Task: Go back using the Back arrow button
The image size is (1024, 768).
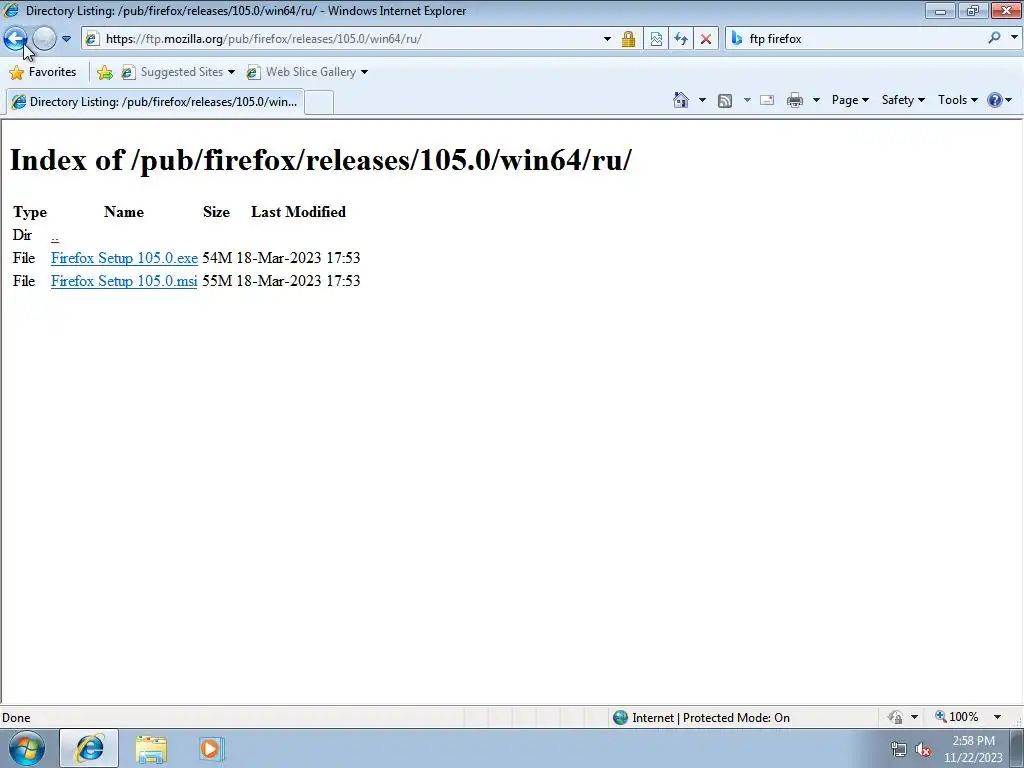Action: pos(15,39)
